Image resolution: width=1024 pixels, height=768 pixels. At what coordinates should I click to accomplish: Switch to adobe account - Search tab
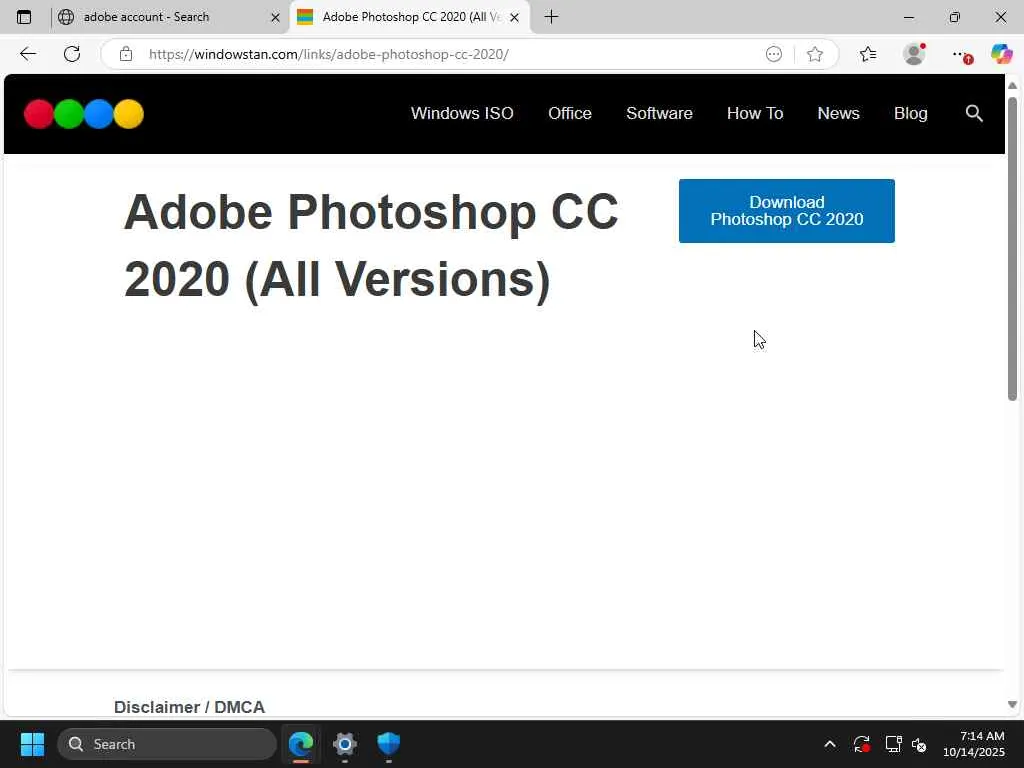point(170,17)
